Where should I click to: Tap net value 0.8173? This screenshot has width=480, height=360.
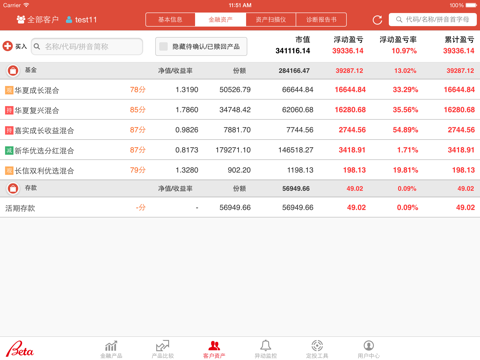(187, 150)
